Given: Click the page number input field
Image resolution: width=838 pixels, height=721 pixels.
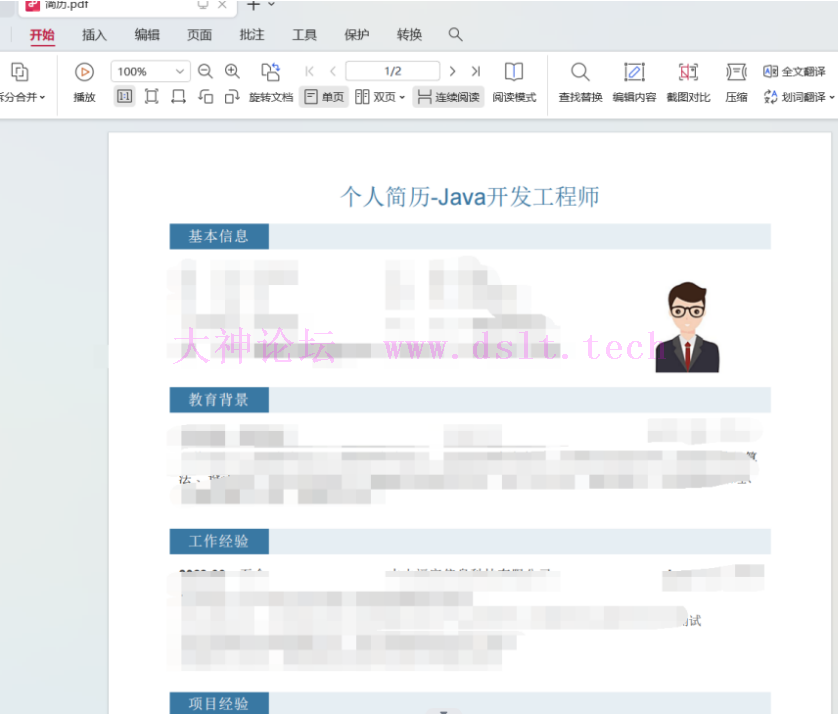Looking at the screenshot, I should pos(392,71).
